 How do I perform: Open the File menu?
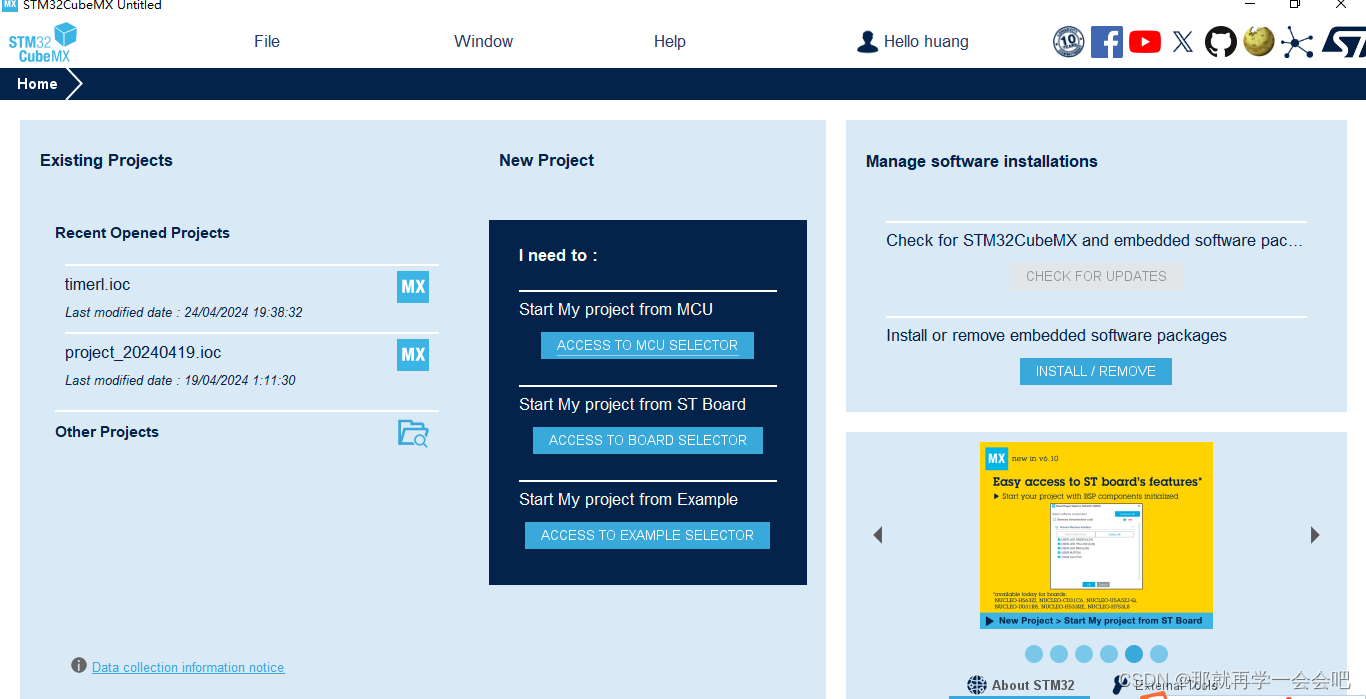pos(267,42)
